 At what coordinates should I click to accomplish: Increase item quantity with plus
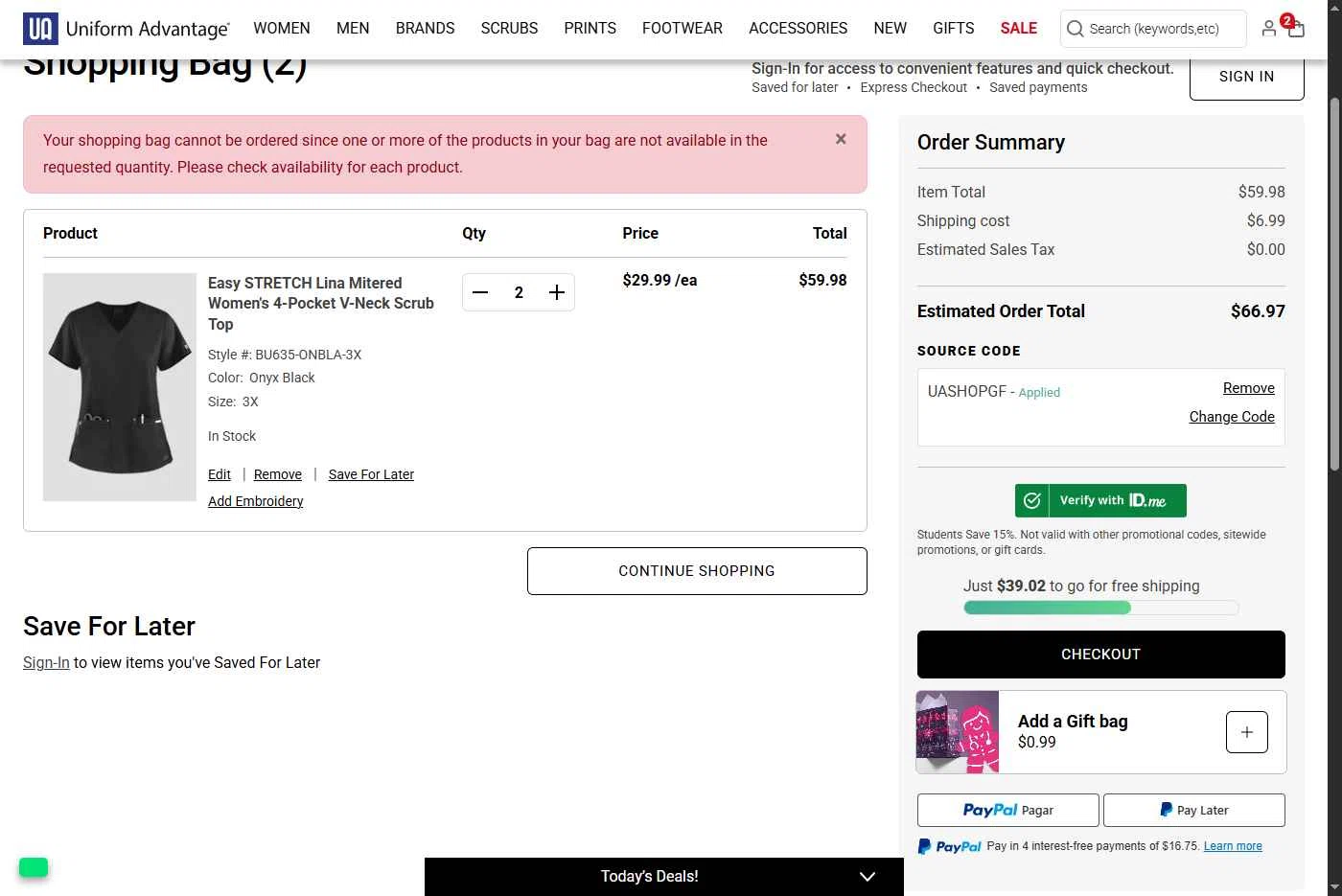click(556, 292)
